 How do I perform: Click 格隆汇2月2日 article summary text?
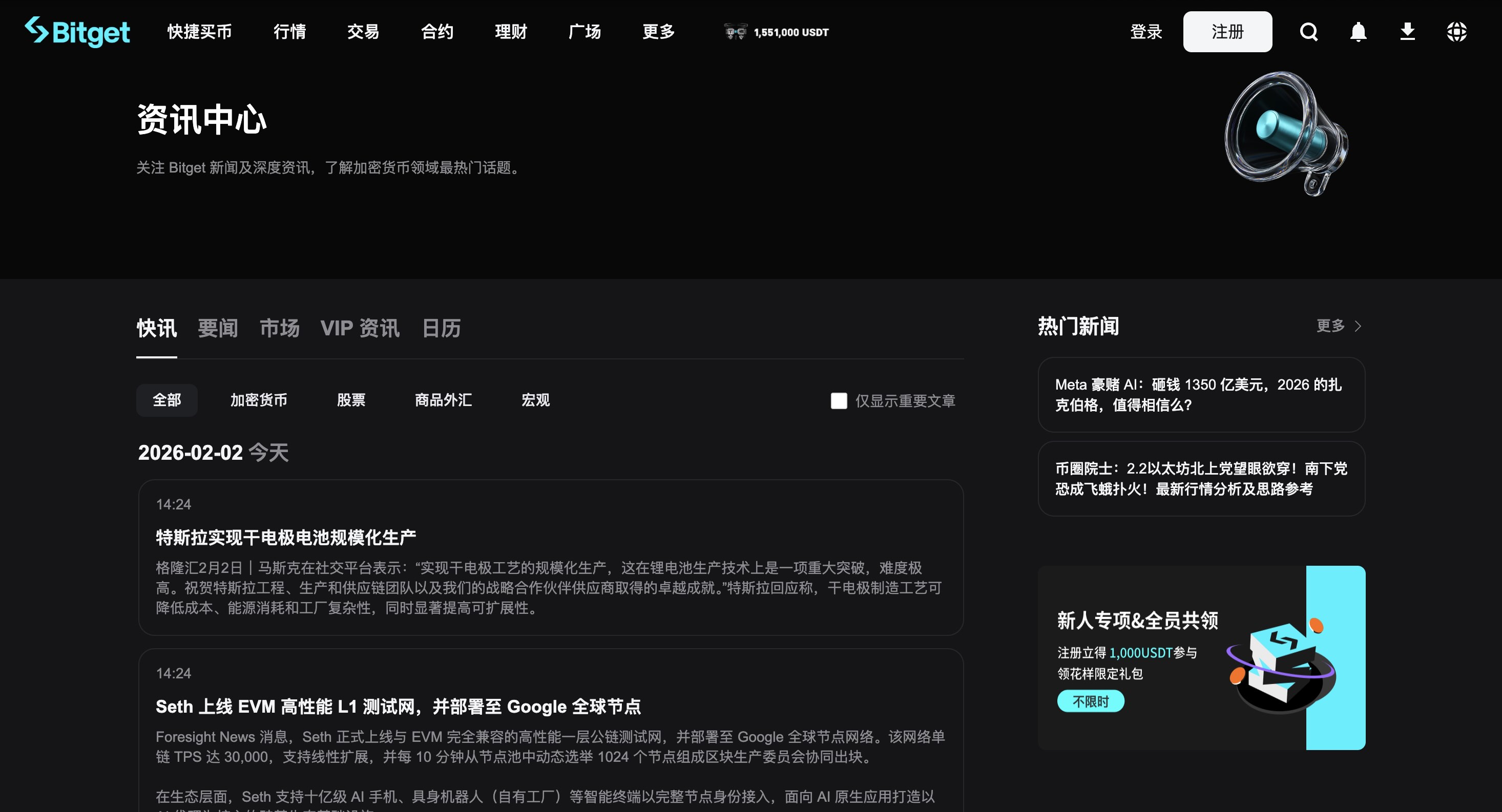click(x=548, y=588)
